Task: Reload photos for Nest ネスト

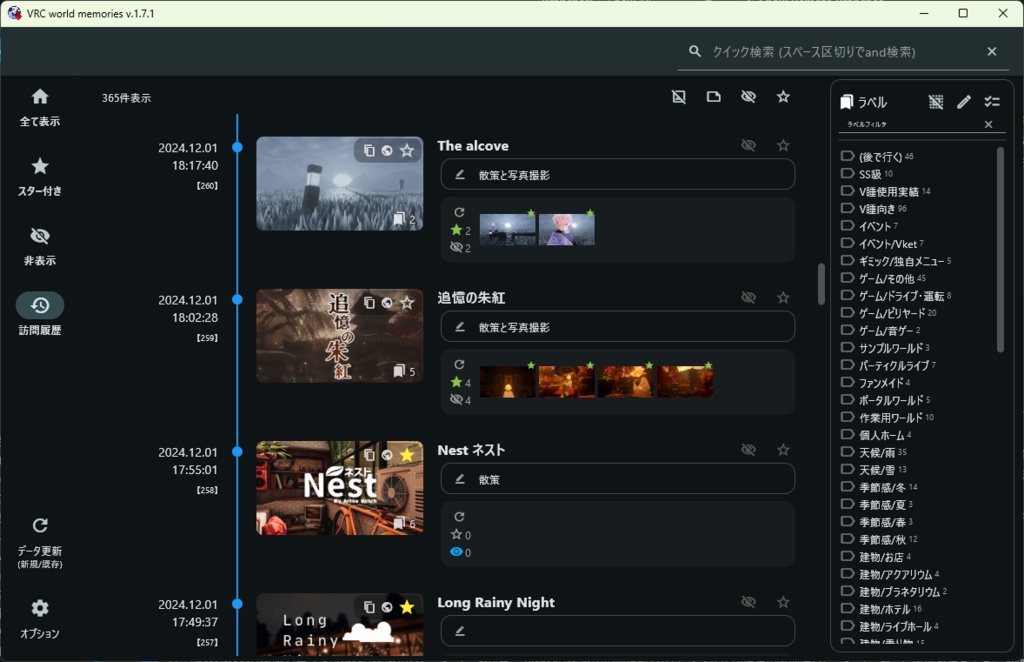Action: pyautogui.click(x=459, y=516)
